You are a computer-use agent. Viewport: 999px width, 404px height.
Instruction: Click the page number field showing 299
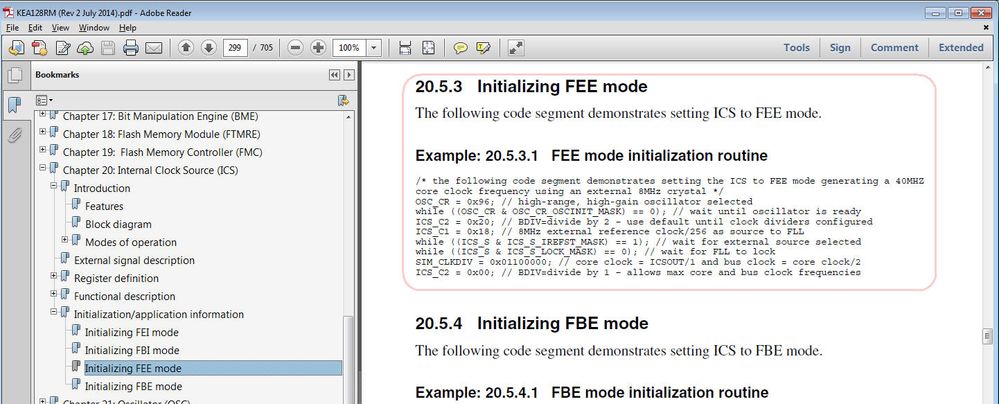236,47
